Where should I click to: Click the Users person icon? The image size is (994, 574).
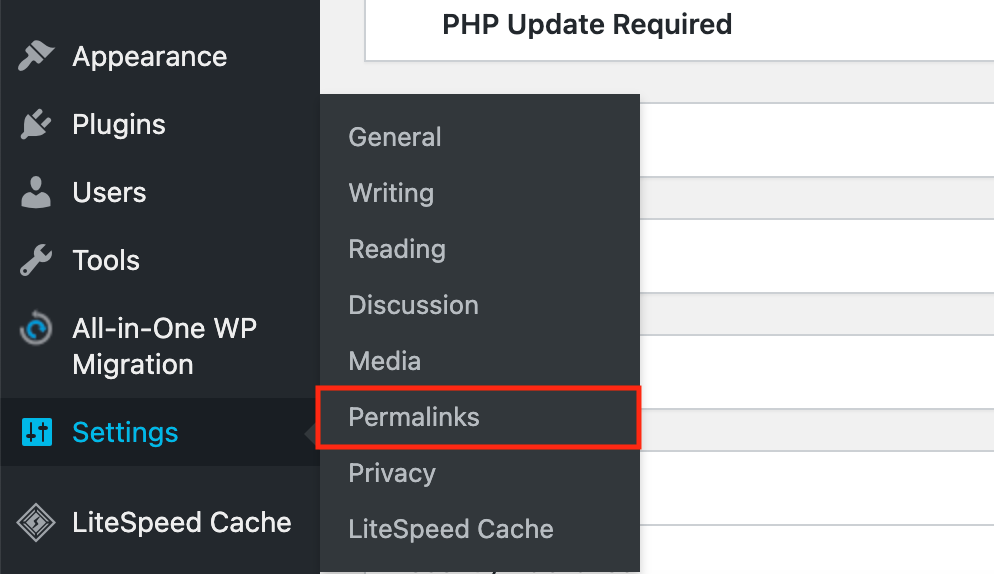pyautogui.click(x=36, y=193)
